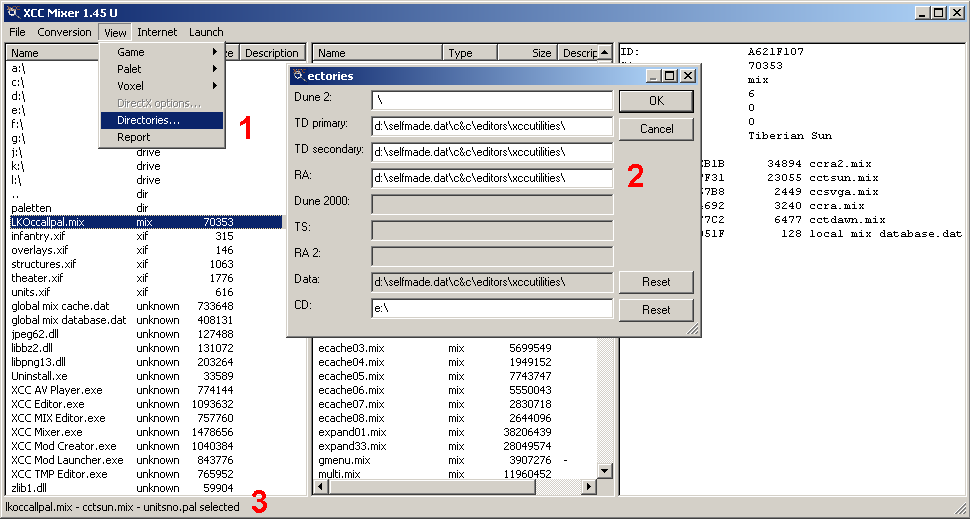Viewport: 970px width, 519px height.
Task: Select global mix database.dat file
Action: coord(69,320)
